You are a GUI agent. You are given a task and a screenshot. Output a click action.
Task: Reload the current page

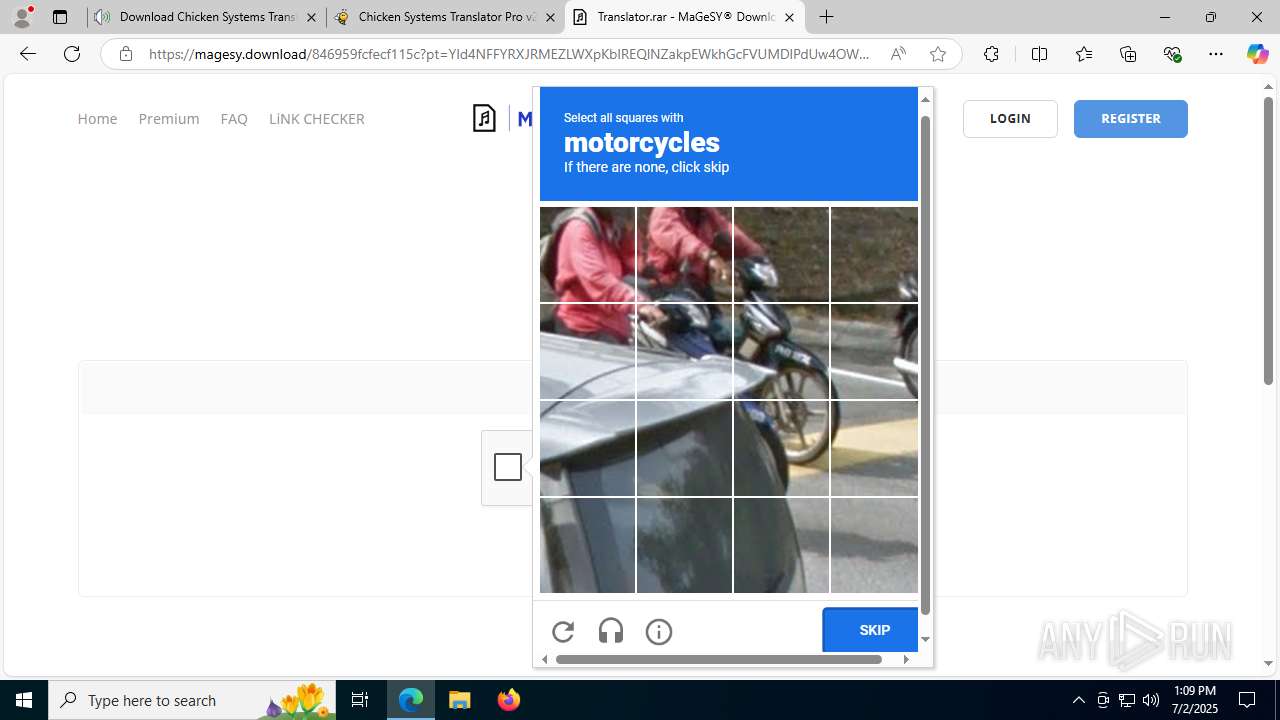click(72, 54)
